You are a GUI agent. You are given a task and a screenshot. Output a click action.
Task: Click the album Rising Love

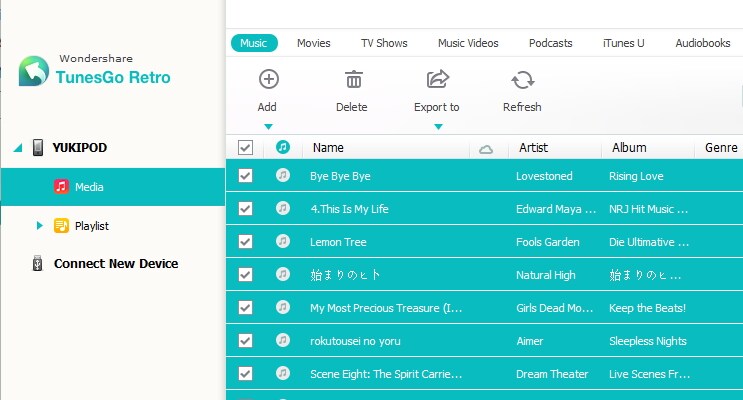tap(636, 176)
